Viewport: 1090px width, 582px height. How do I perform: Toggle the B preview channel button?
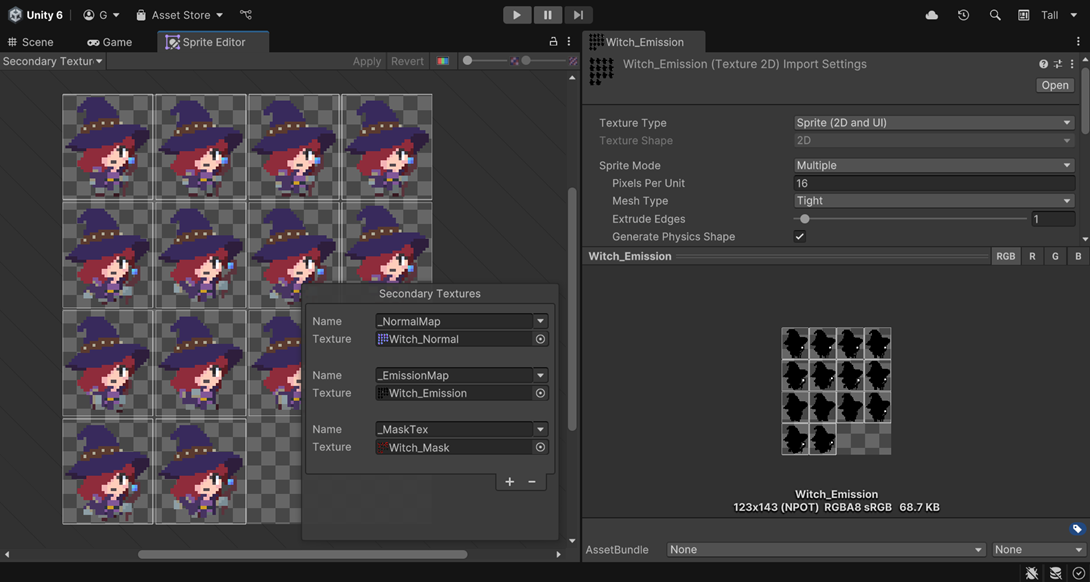(x=1078, y=257)
